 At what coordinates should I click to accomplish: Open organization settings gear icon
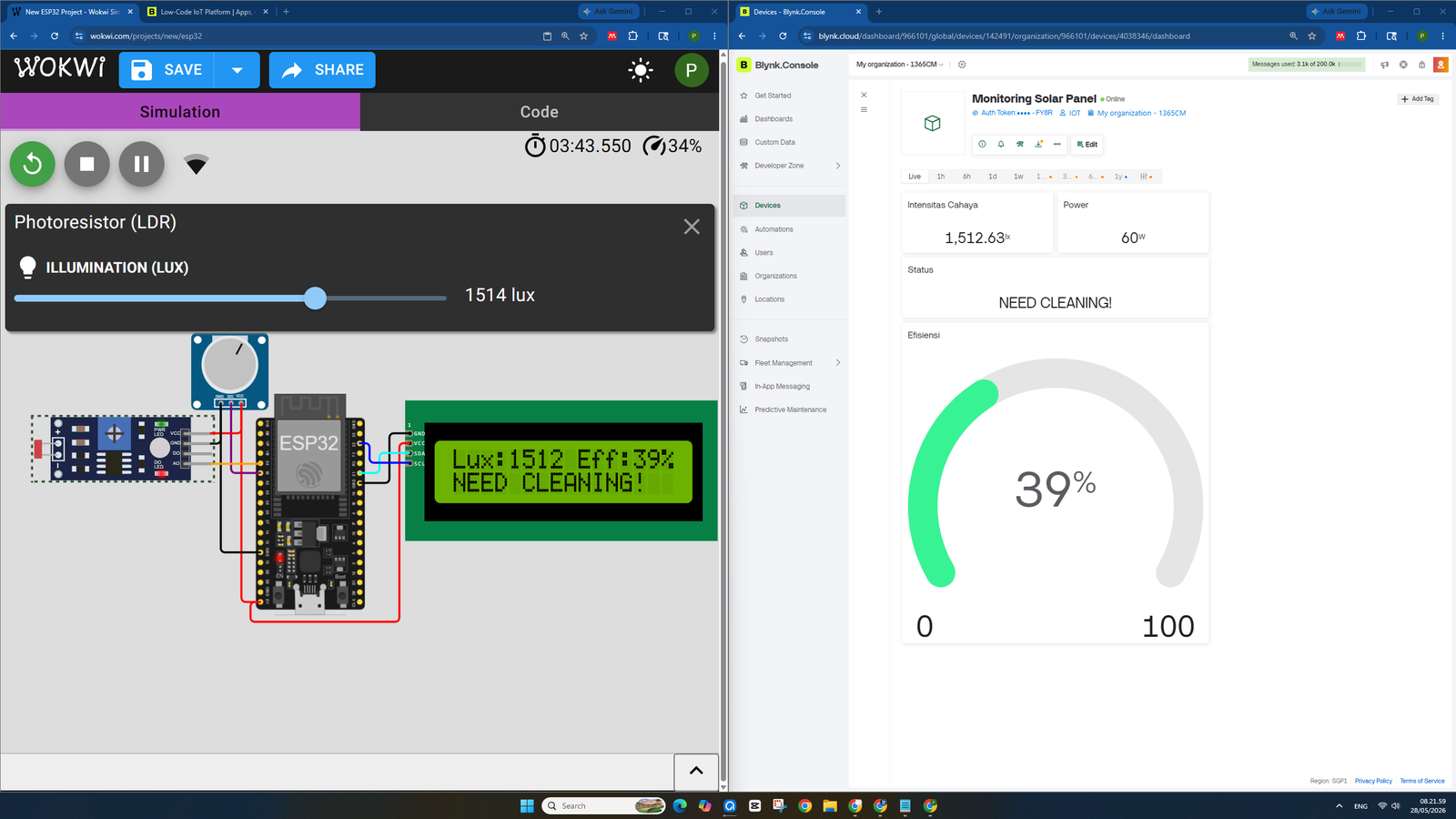[962, 65]
